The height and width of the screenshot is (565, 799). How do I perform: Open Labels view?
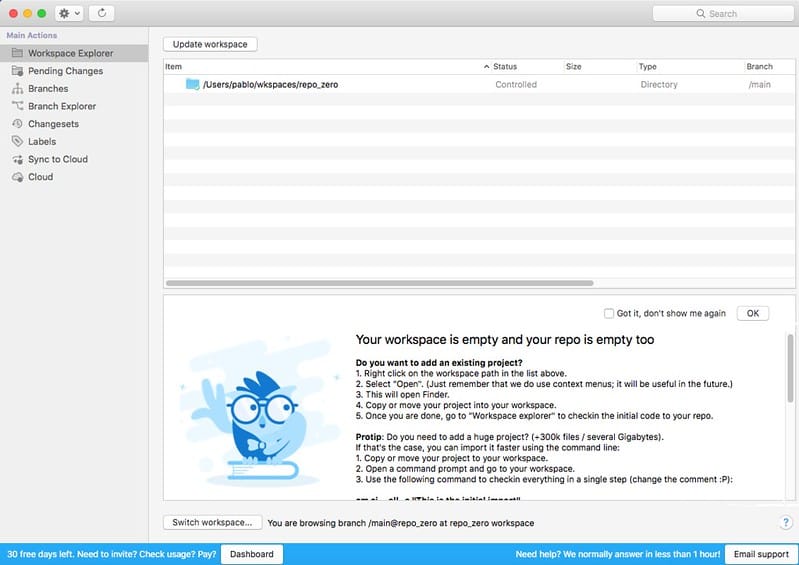click(x=74, y=141)
